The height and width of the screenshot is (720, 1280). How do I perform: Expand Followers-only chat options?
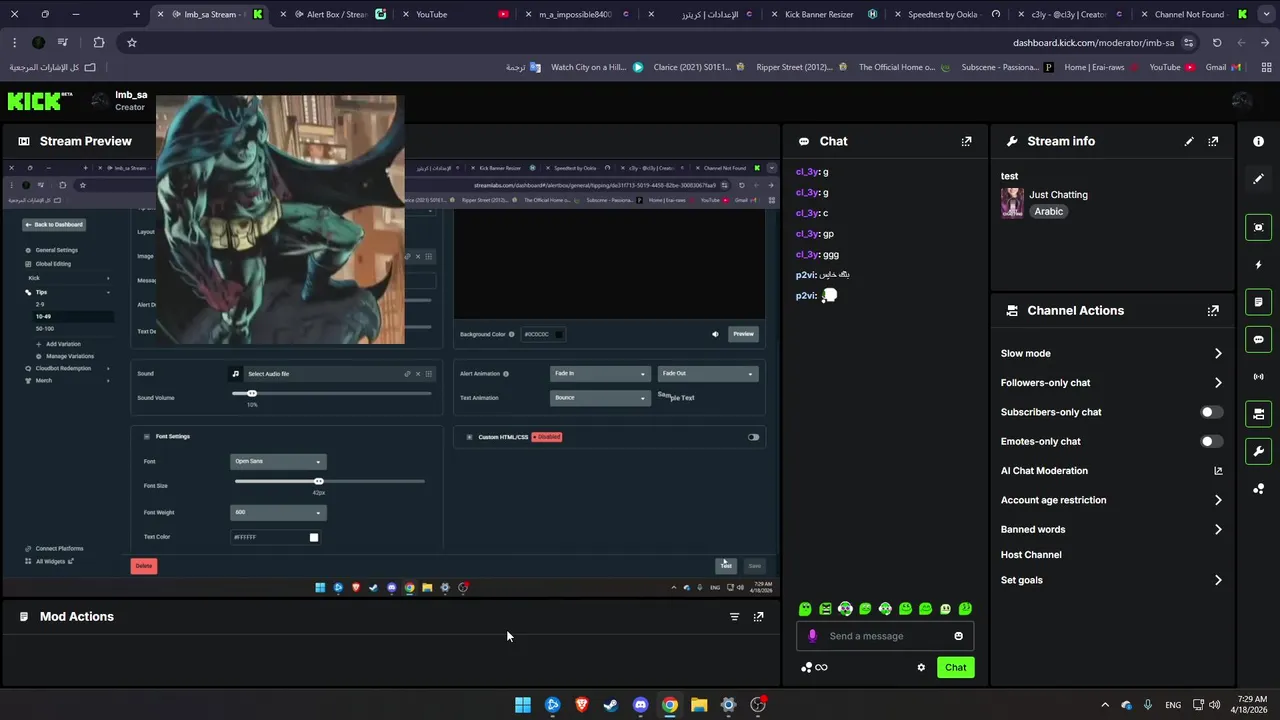1111,383
